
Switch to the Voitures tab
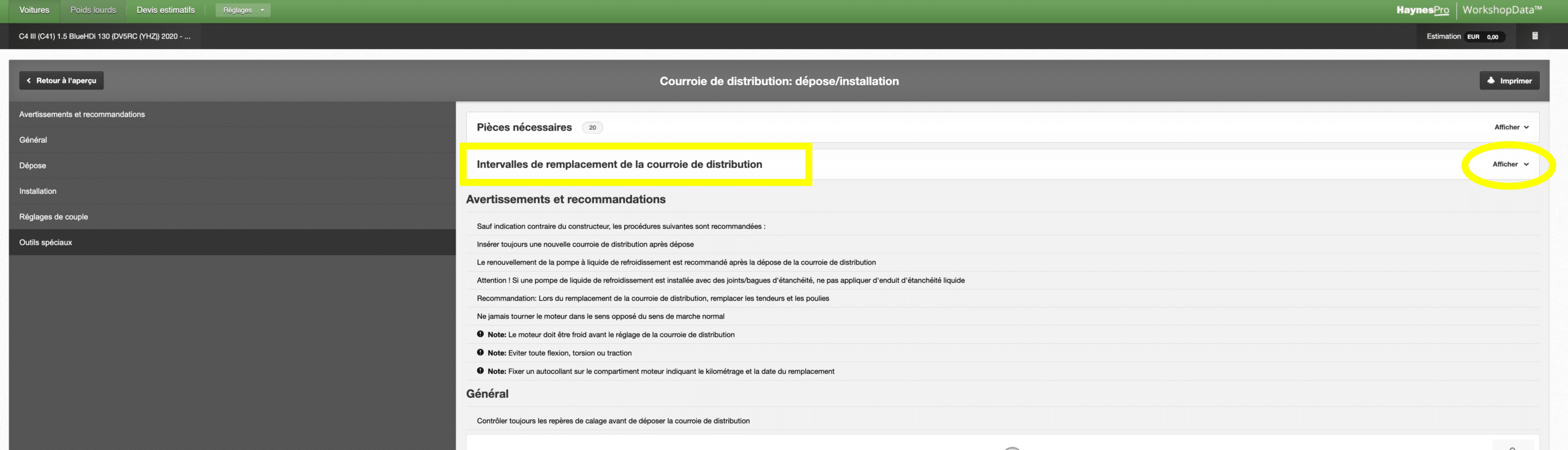[x=34, y=10]
